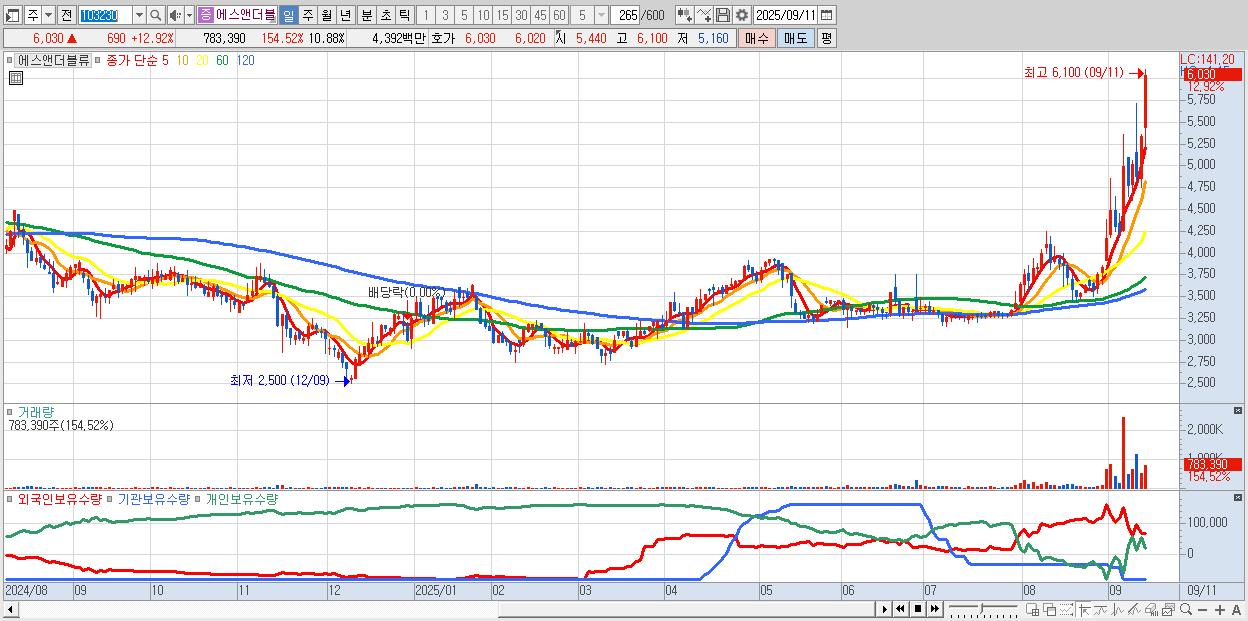The height and width of the screenshot is (621, 1248).
Task: Choose the 60 interval button
Action: pos(559,15)
